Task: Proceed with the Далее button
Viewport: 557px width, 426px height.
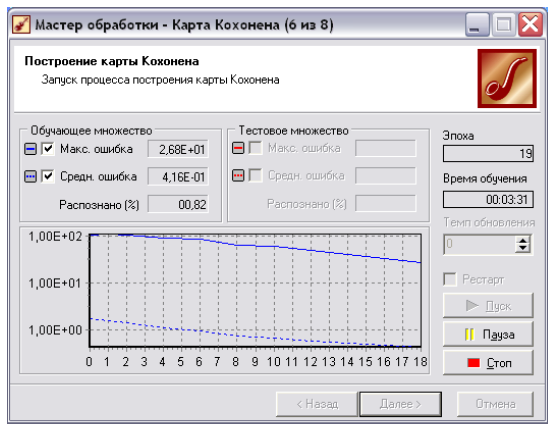Action: click(x=400, y=404)
